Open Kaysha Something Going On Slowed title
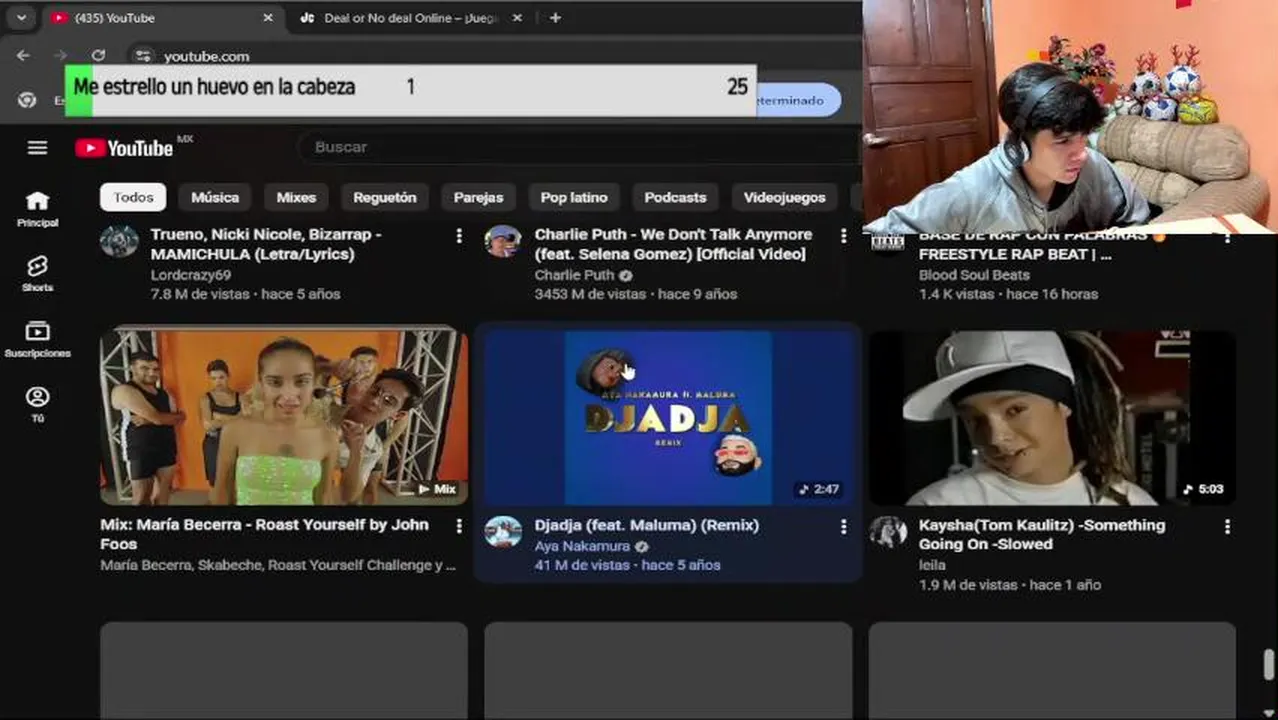The image size is (1278, 720). click(x=1041, y=534)
